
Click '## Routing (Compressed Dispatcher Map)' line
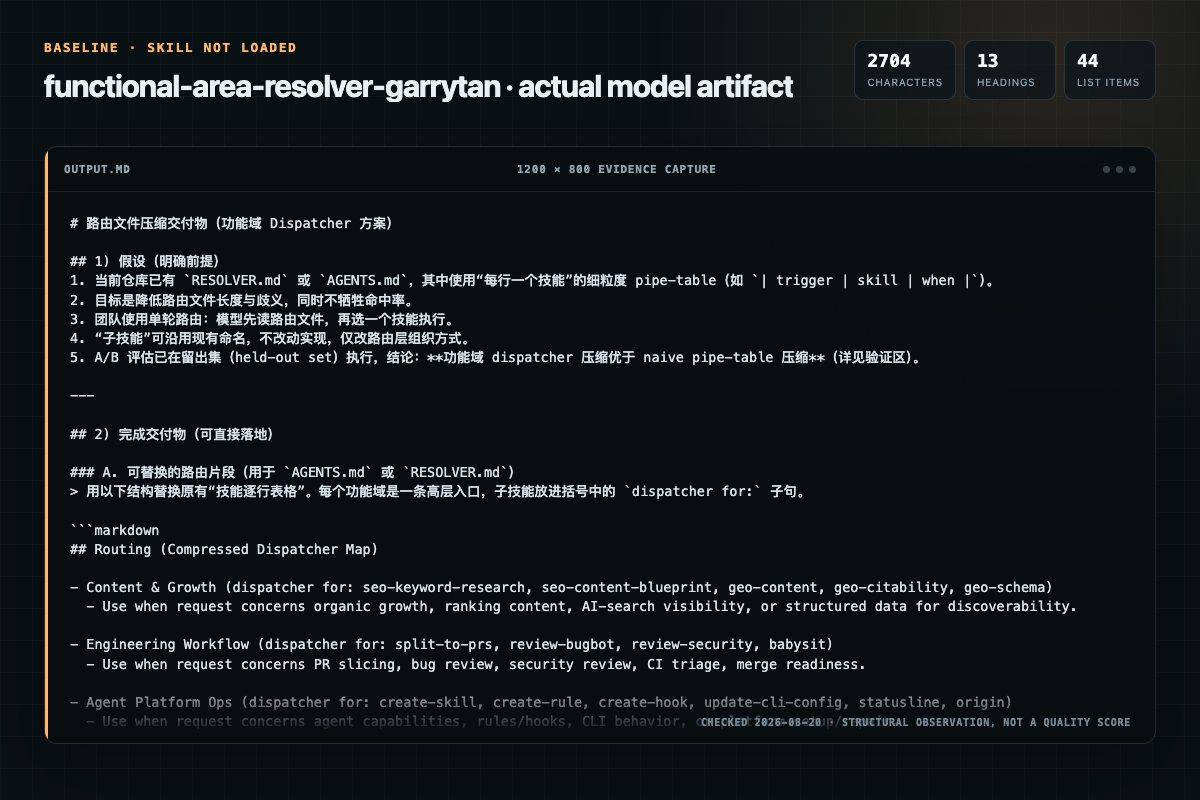point(224,549)
